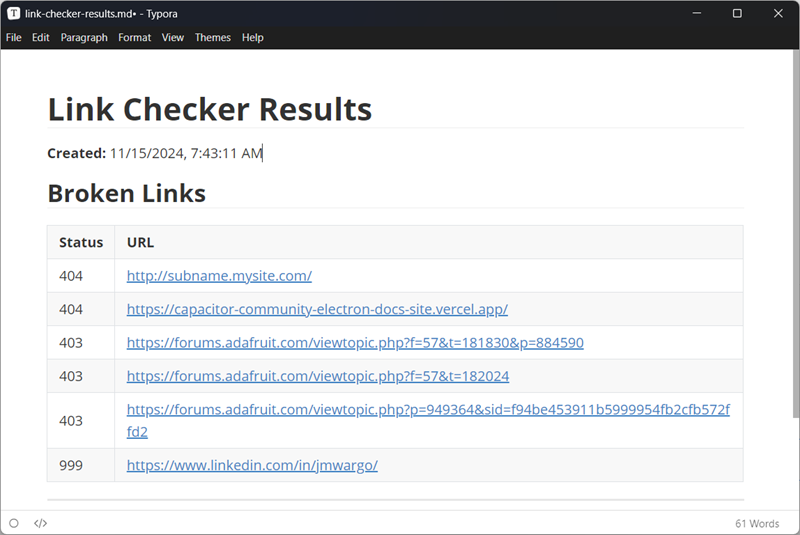Close the Typora window

tap(778, 13)
